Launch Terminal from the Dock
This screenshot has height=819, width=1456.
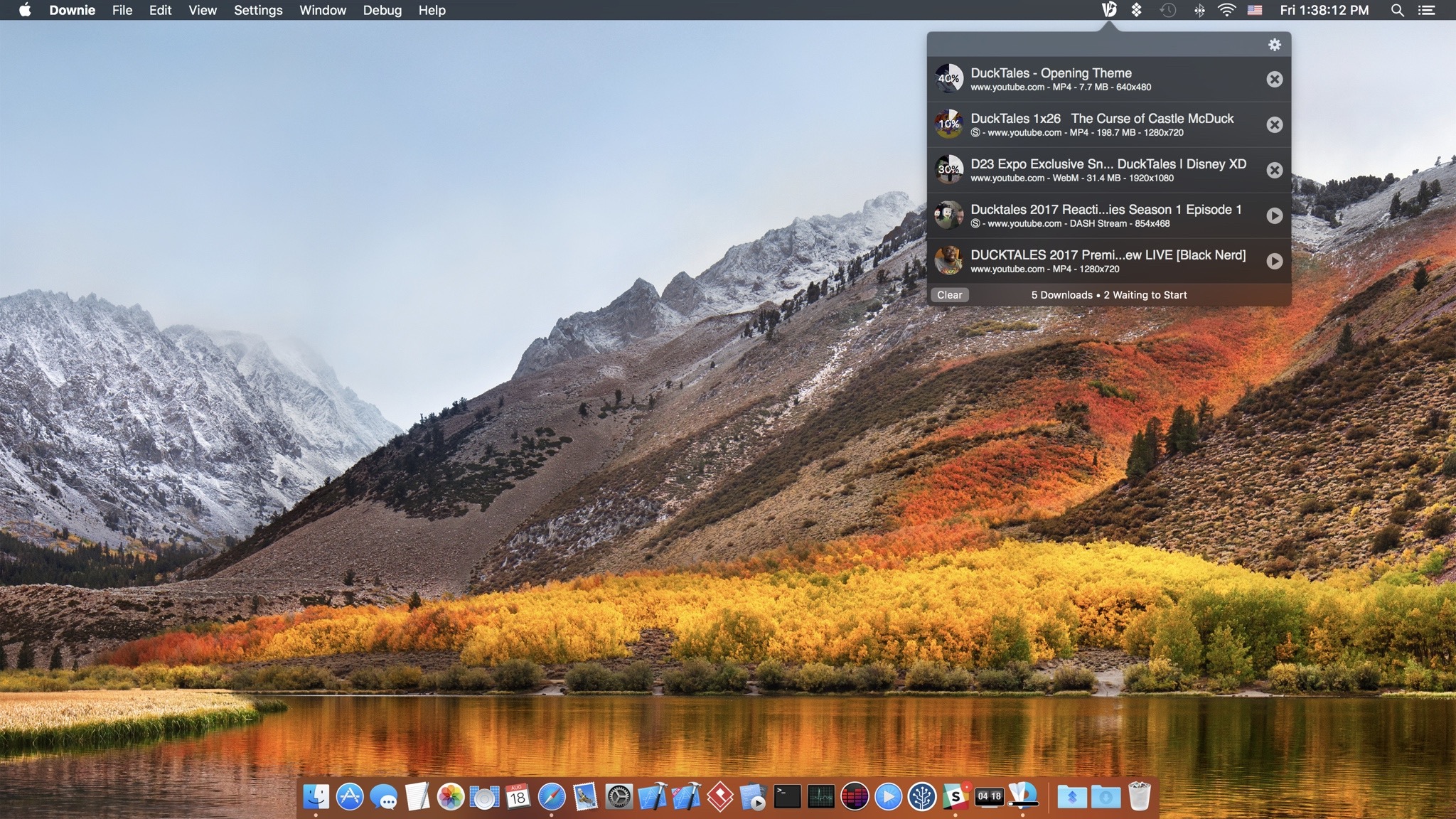tap(787, 797)
